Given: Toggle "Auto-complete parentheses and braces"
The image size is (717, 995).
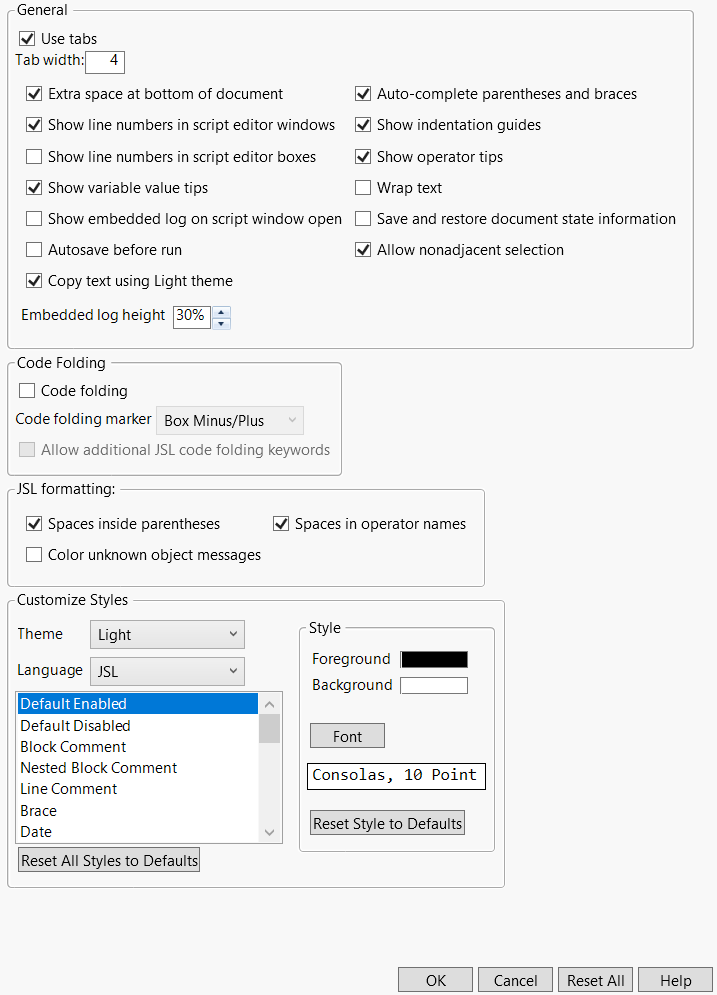Looking at the screenshot, I should [363, 93].
